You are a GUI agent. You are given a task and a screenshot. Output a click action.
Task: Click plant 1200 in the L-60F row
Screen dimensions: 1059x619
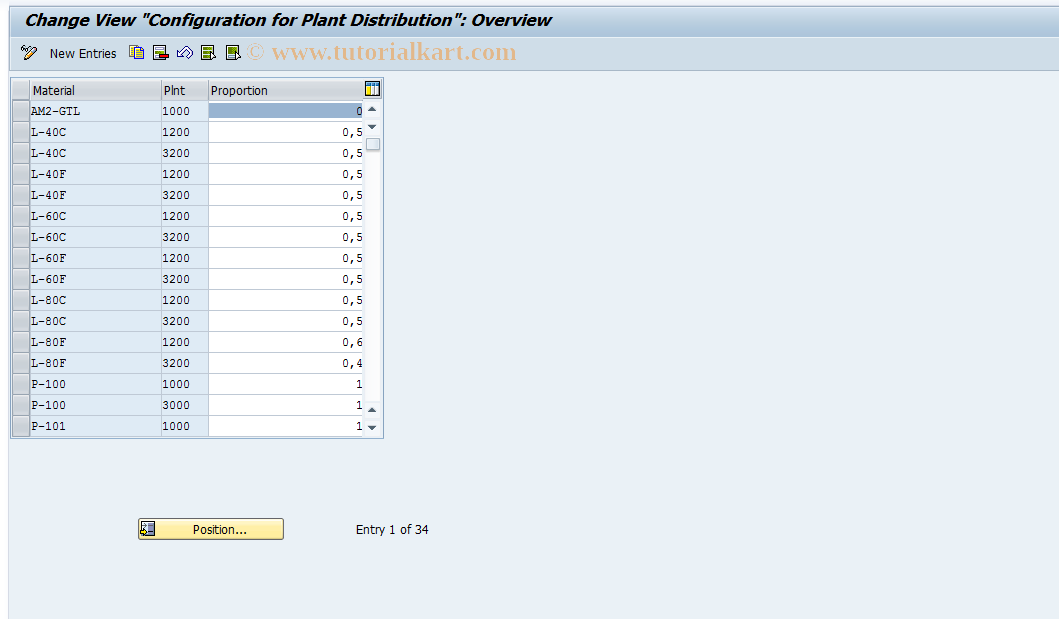point(184,258)
